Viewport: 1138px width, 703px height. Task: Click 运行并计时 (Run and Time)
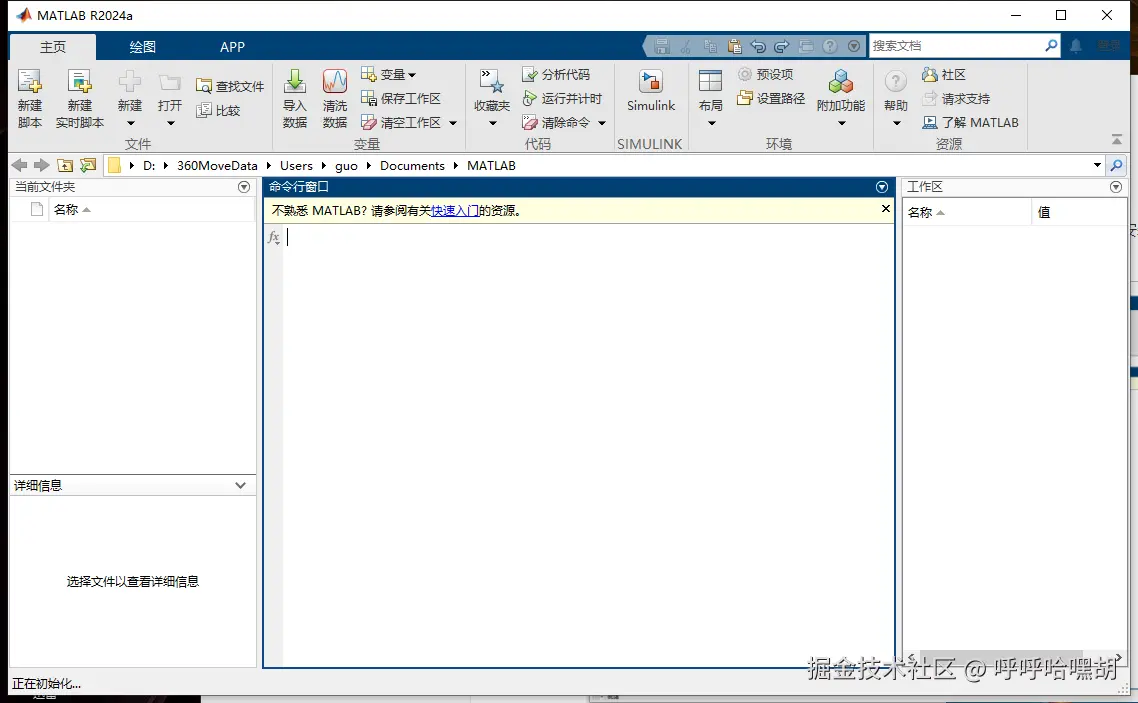[x=562, y=99]
